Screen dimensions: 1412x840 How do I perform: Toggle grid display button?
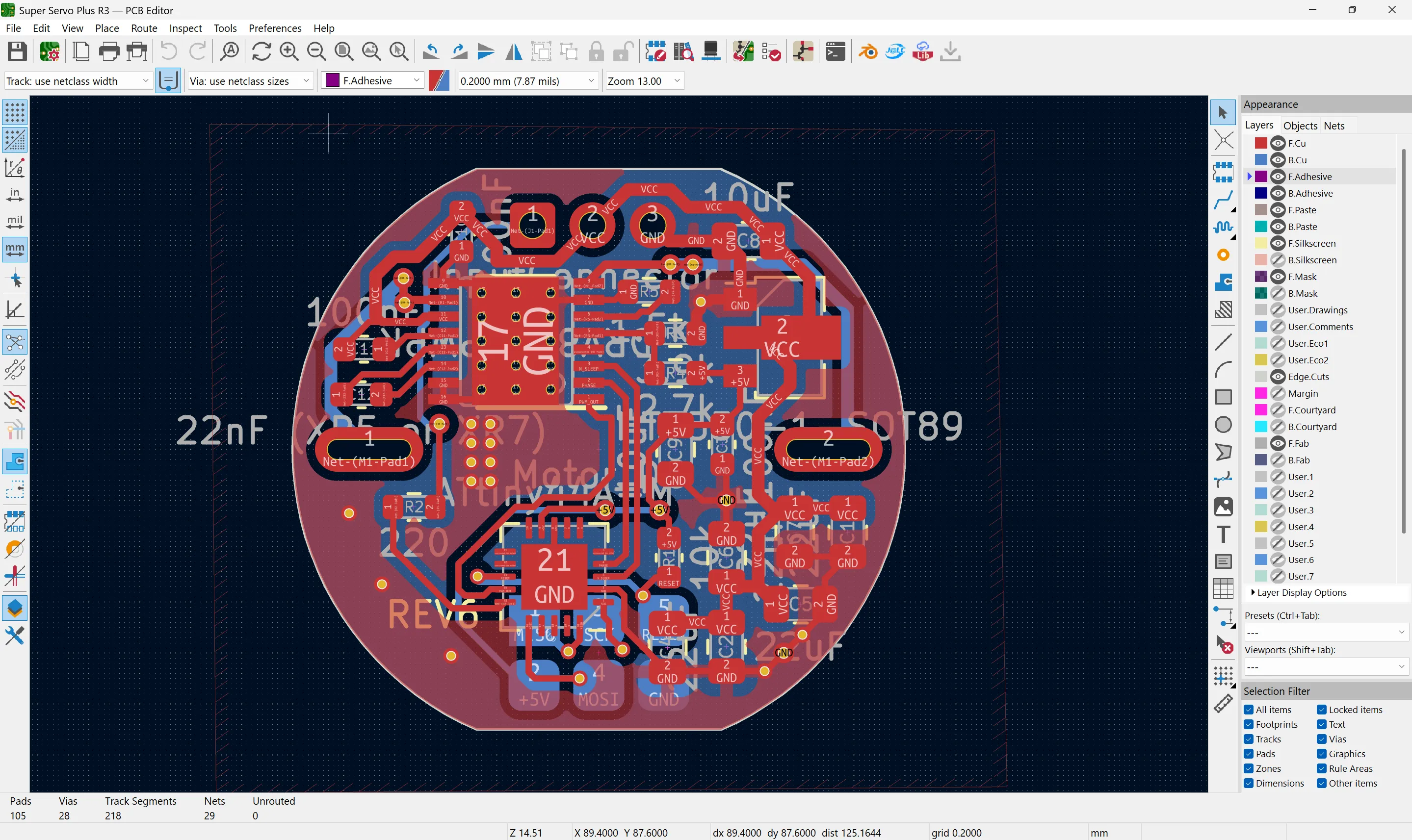coord(15,113)
